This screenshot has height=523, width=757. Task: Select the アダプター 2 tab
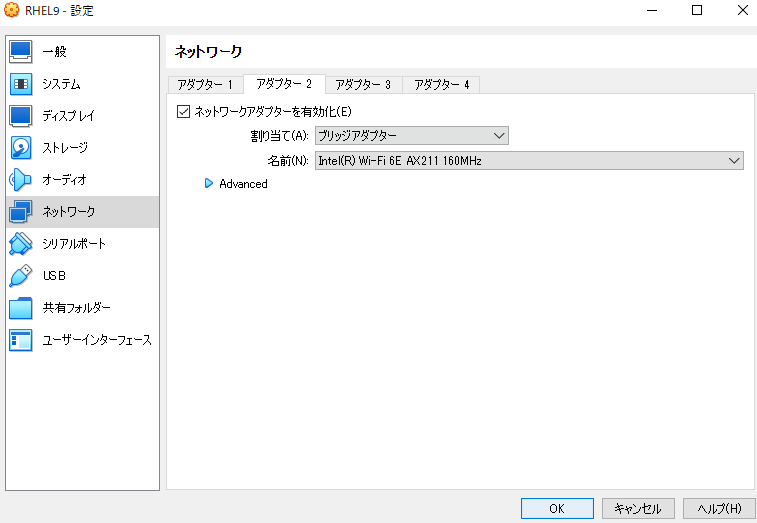pos(284,84)
